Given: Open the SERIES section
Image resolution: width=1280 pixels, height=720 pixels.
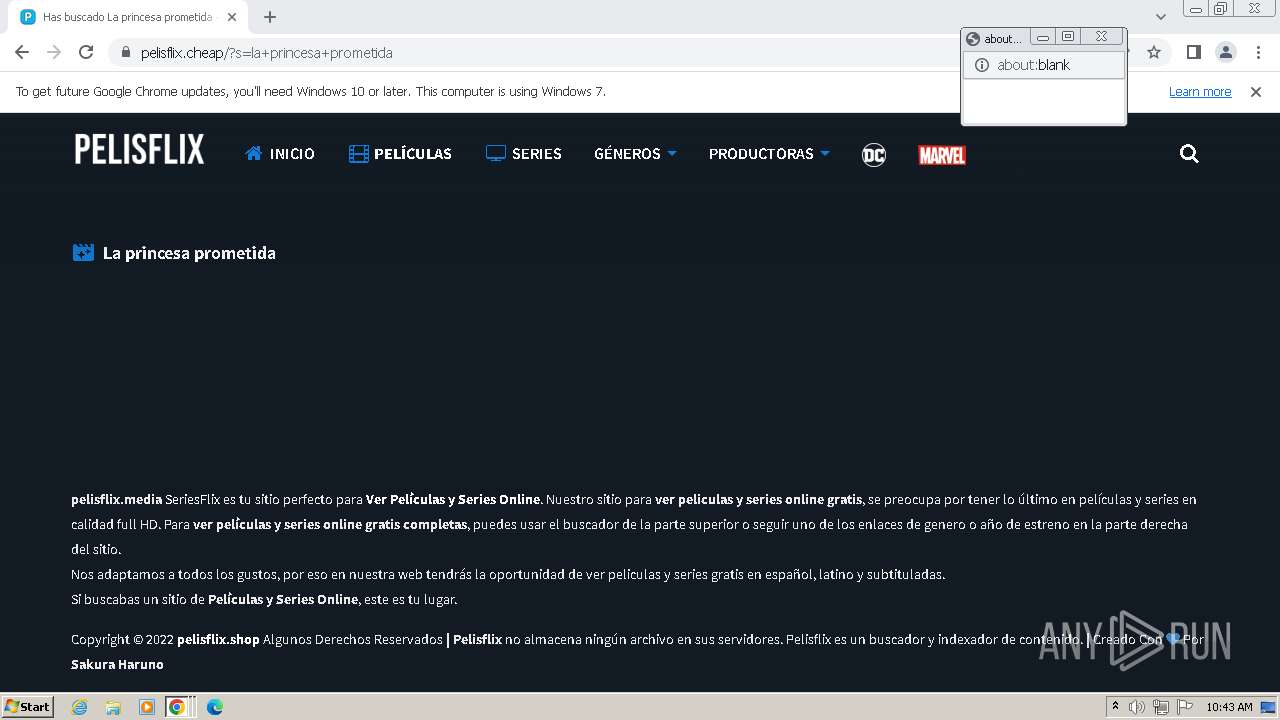Looking at the screenshot, I should [x=523, y=153].
